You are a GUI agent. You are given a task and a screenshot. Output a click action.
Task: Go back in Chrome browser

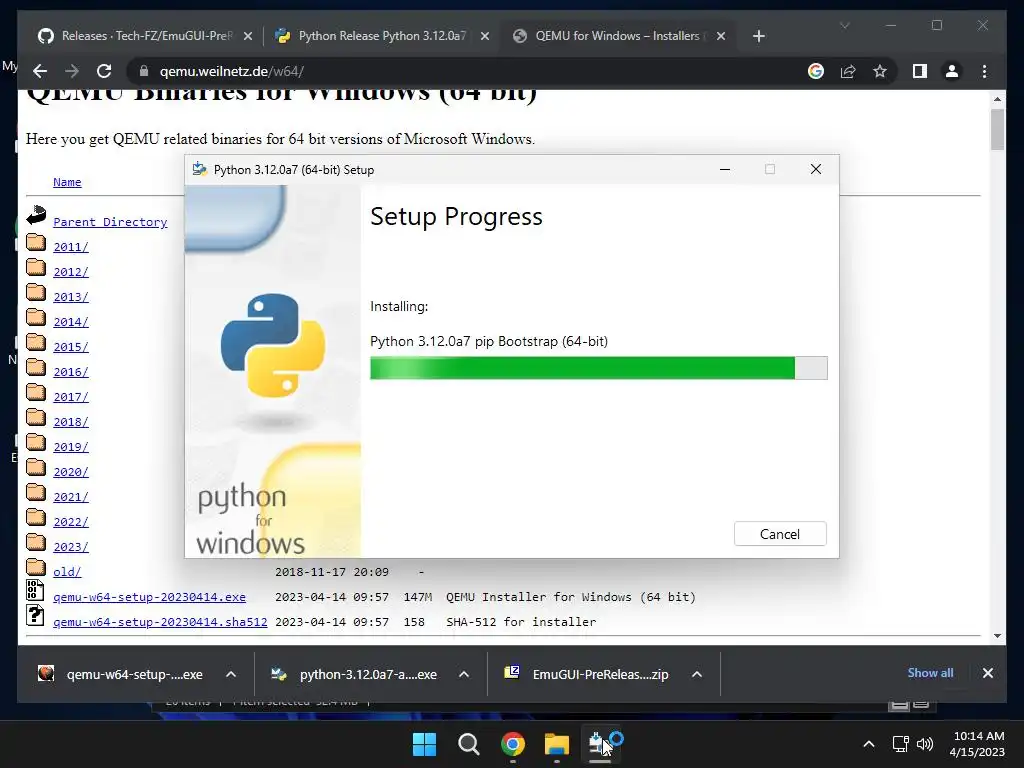[40, 71]
